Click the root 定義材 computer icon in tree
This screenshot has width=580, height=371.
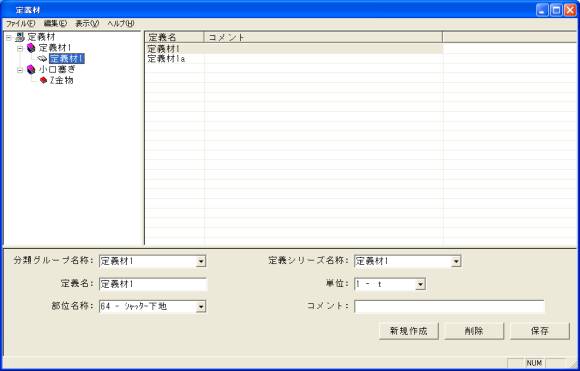coord(20,37)
